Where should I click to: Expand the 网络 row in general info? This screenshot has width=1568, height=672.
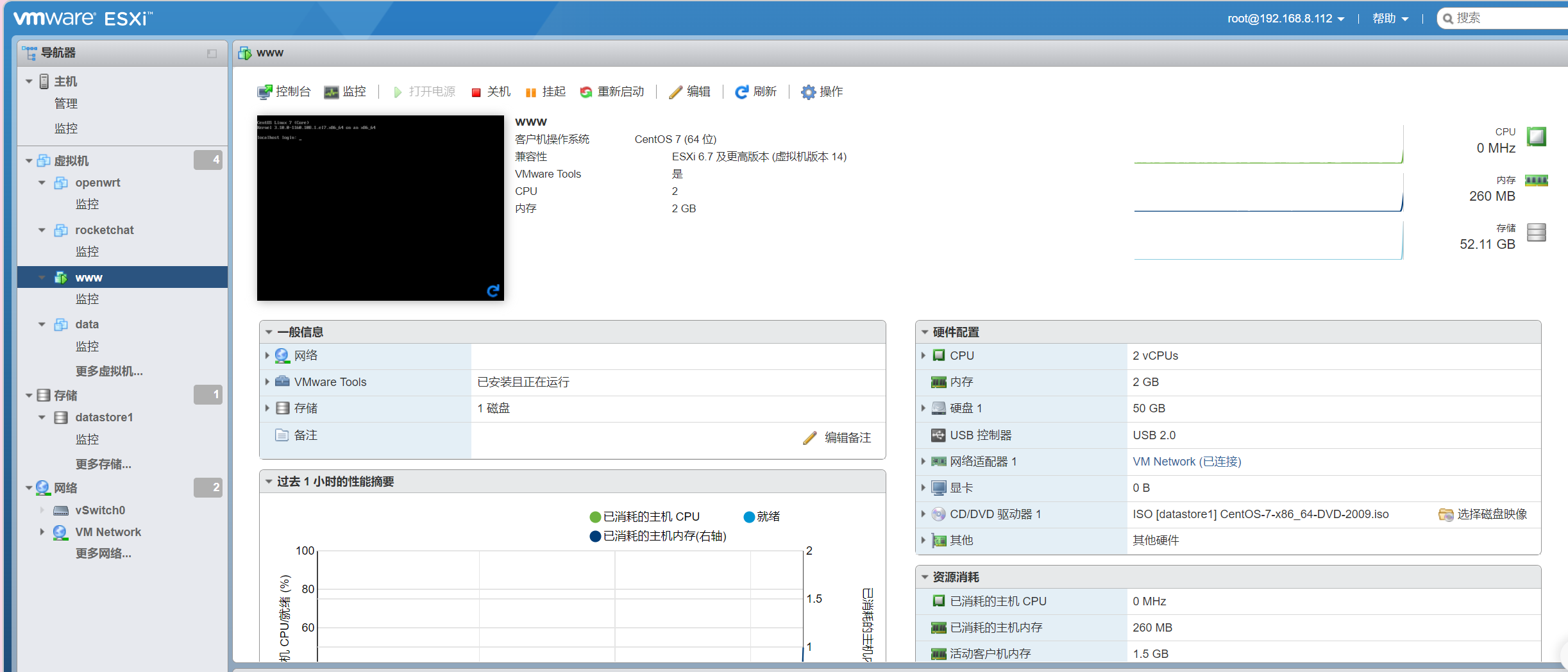tap(267, 355)
